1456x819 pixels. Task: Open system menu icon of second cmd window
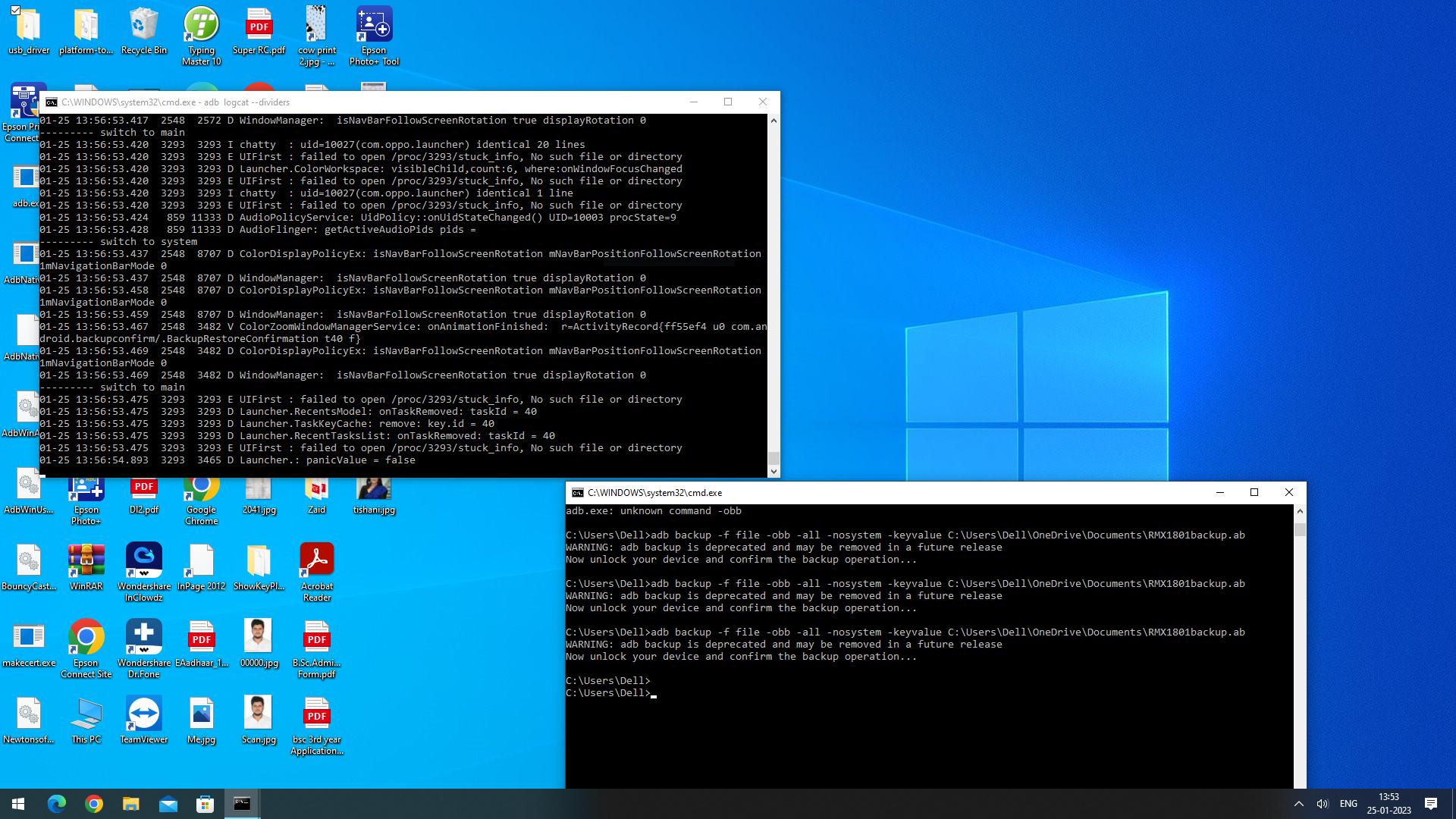pos(577,493)
